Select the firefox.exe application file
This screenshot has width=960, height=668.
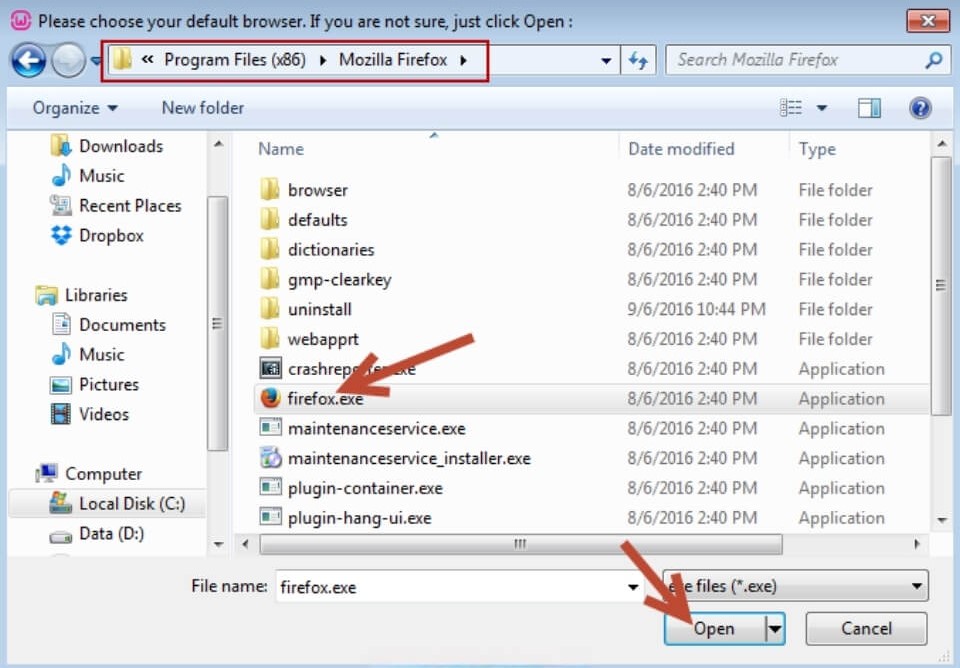pyautogui.click(x=325, y=399)
